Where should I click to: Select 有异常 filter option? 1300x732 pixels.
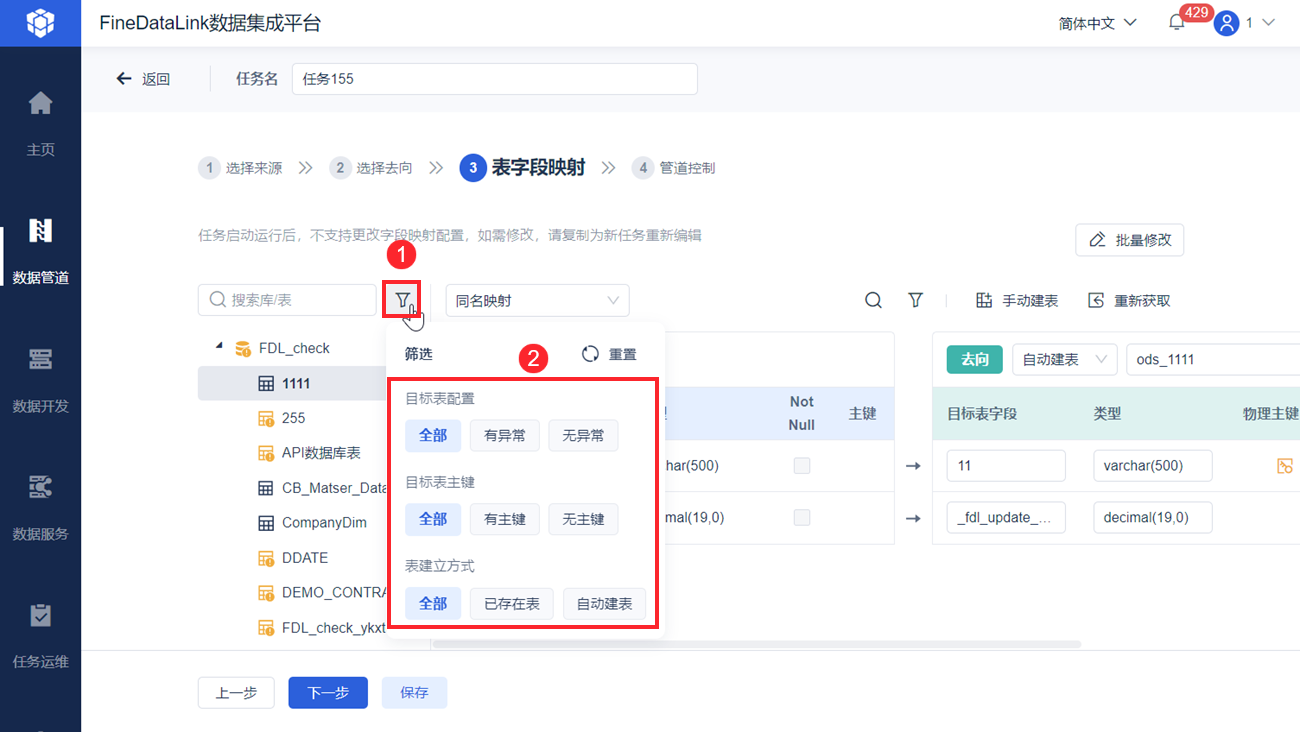[x=505, y=436]
